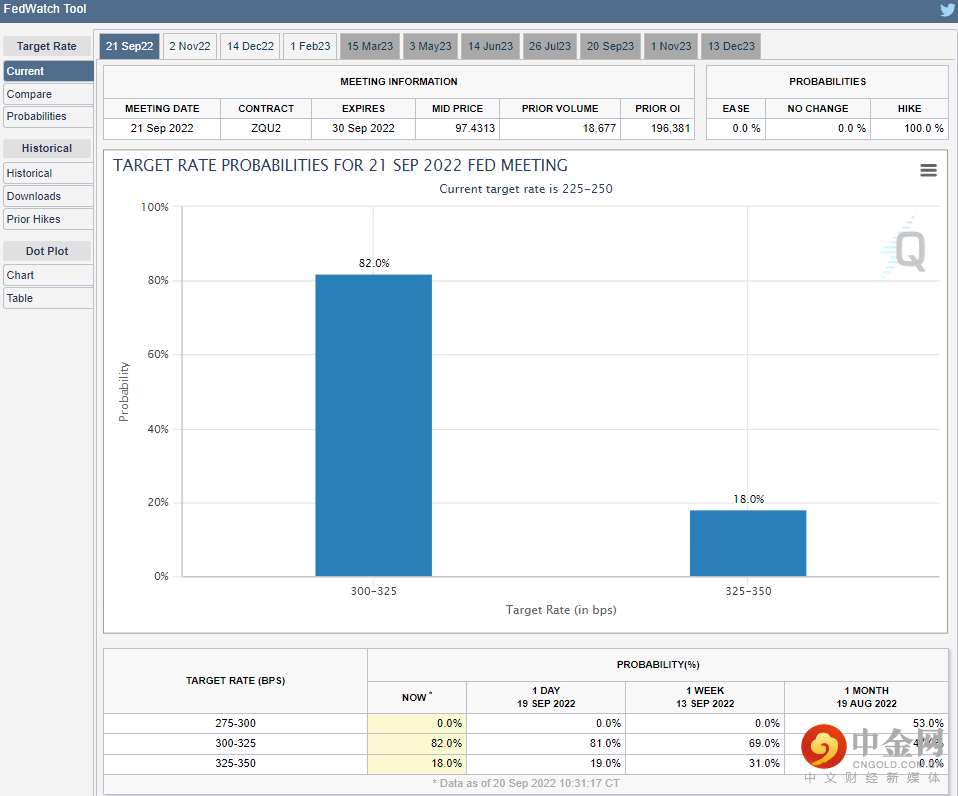Click the Q watermark logo in chart
The image size is (958, 796).
pos(909,250)
